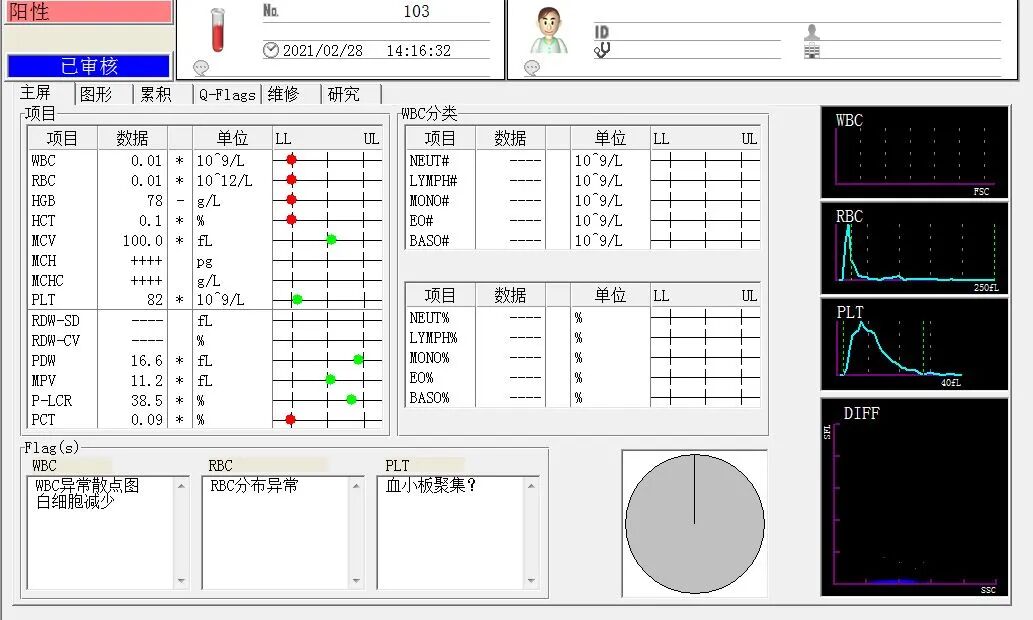Click the RDW-SD row label
1033x620 pixels.
[x=55, y=321]
